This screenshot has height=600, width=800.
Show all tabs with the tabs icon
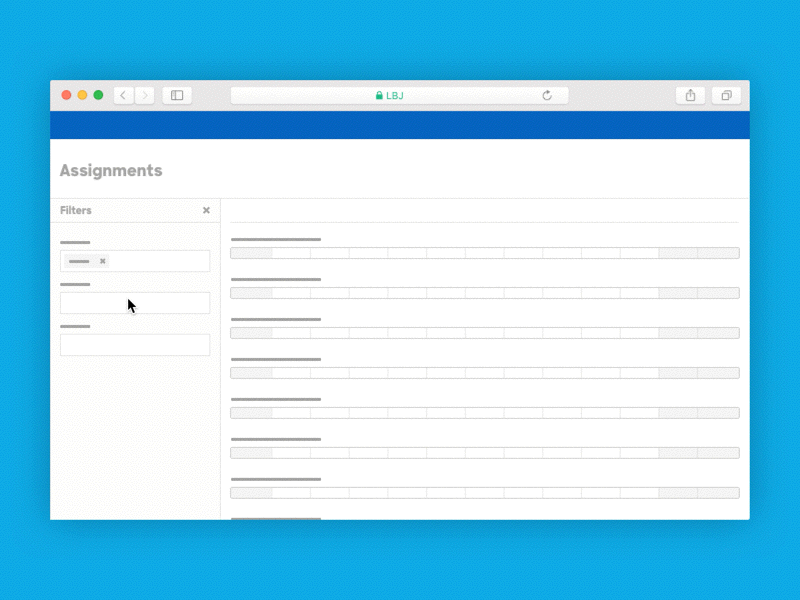(x=727, y=95)
